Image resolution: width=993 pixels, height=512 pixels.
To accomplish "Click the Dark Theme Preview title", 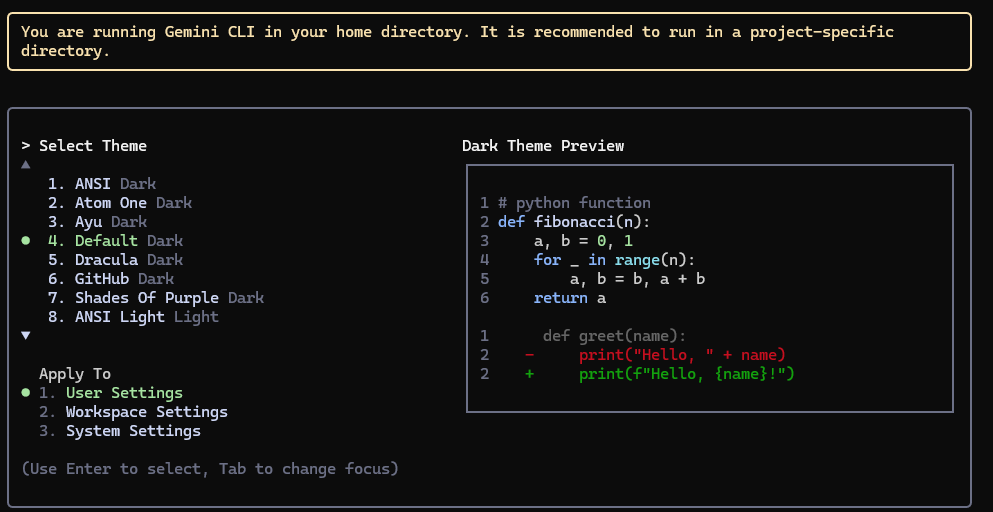I will (543, 146).
